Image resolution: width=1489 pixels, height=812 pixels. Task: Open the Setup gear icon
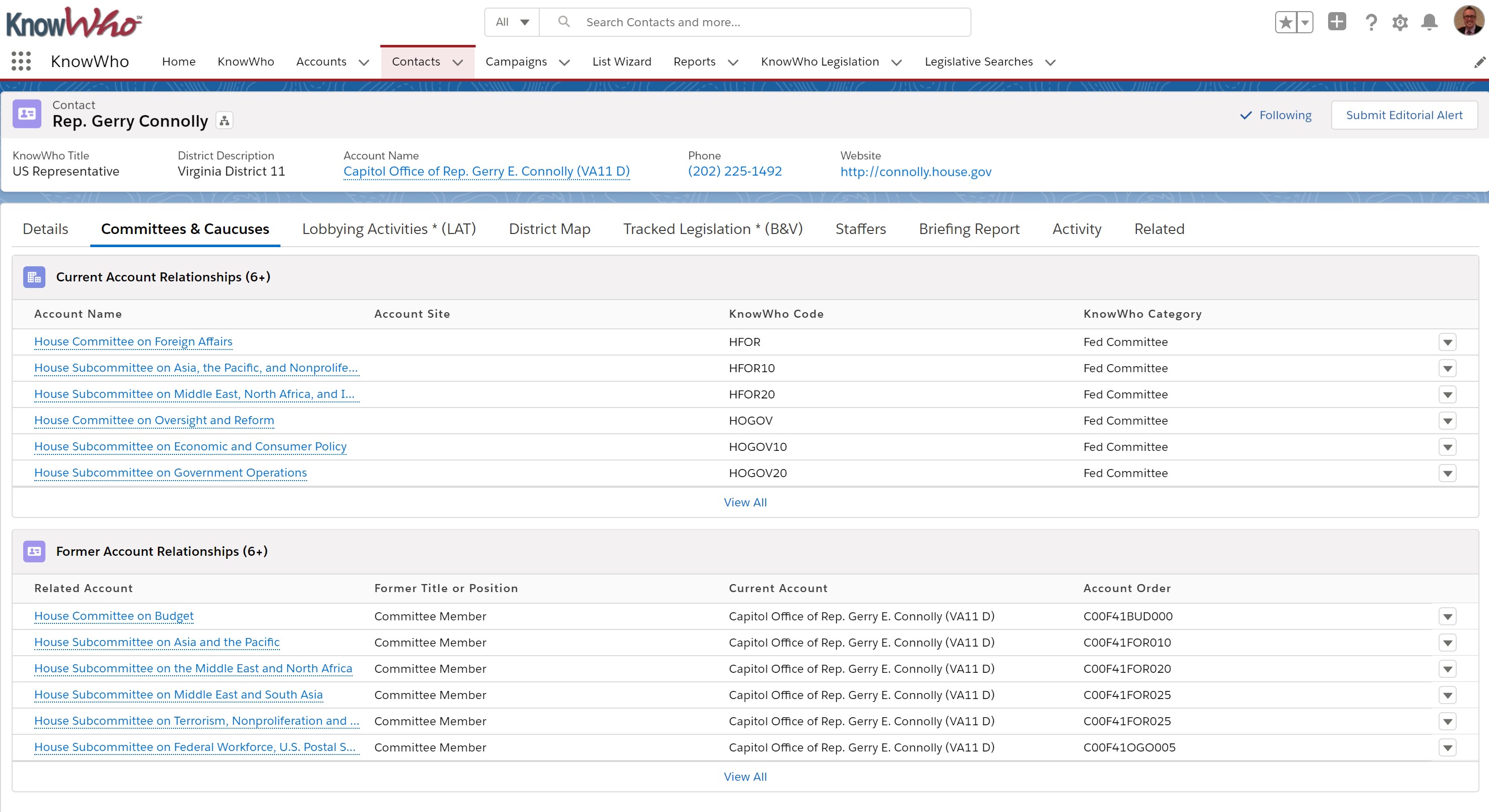[x=1399, y=23]
